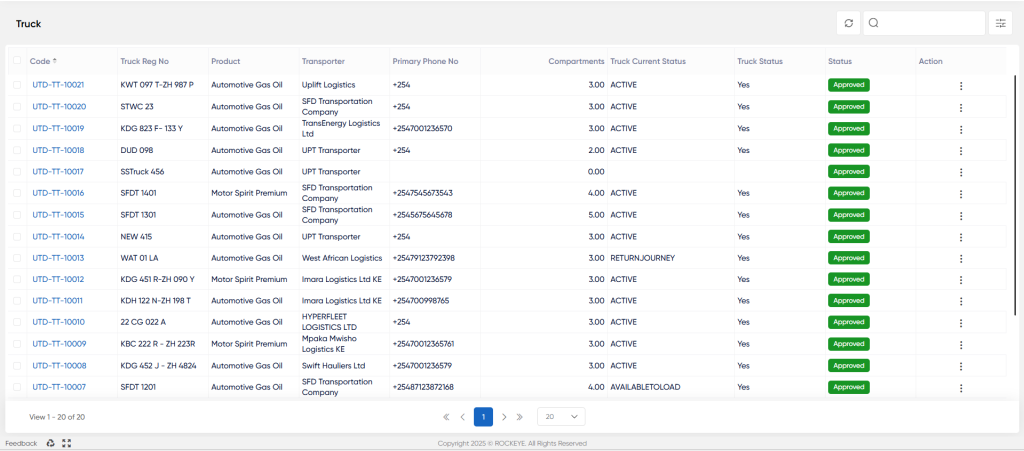Screen dimensions: 1024x451
Task: Click the Product column header
Action: click(226, 61)
